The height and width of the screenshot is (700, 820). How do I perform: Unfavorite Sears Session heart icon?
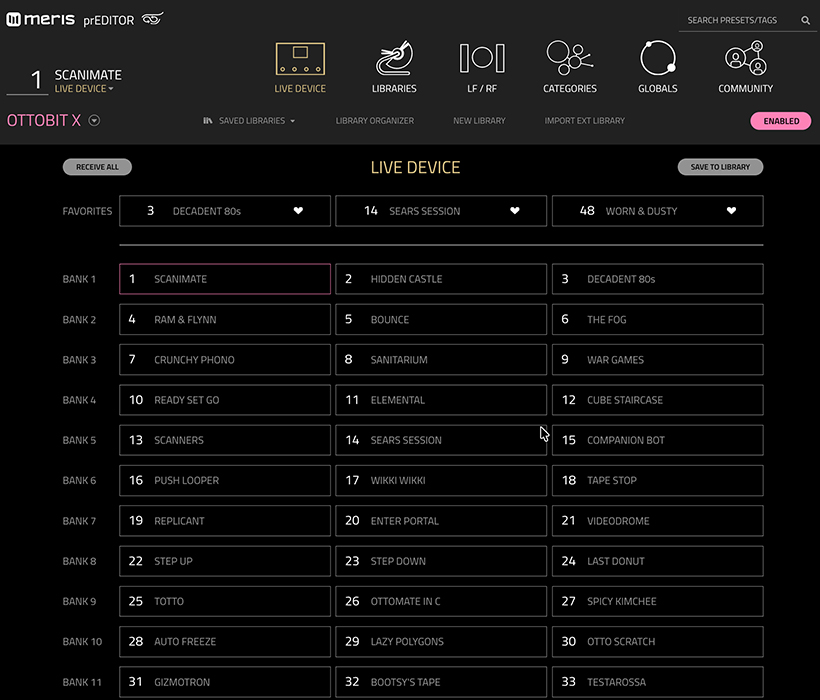515,211
